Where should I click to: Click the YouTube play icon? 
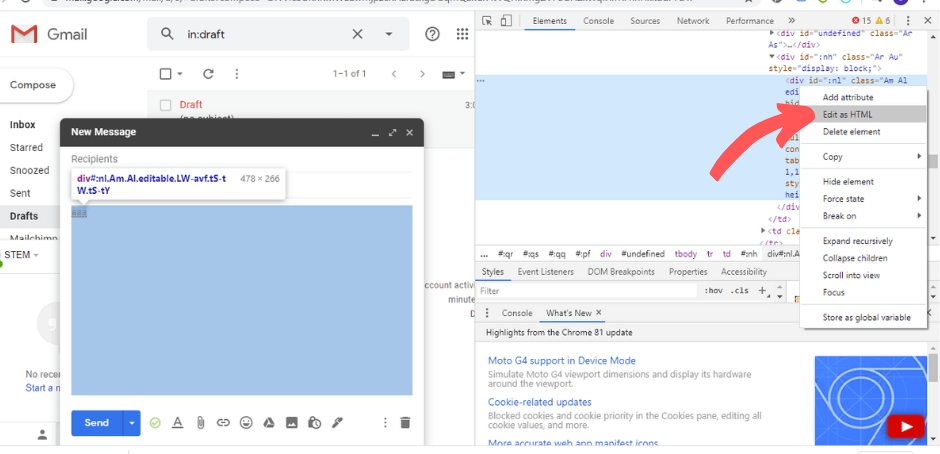point(906,426)
